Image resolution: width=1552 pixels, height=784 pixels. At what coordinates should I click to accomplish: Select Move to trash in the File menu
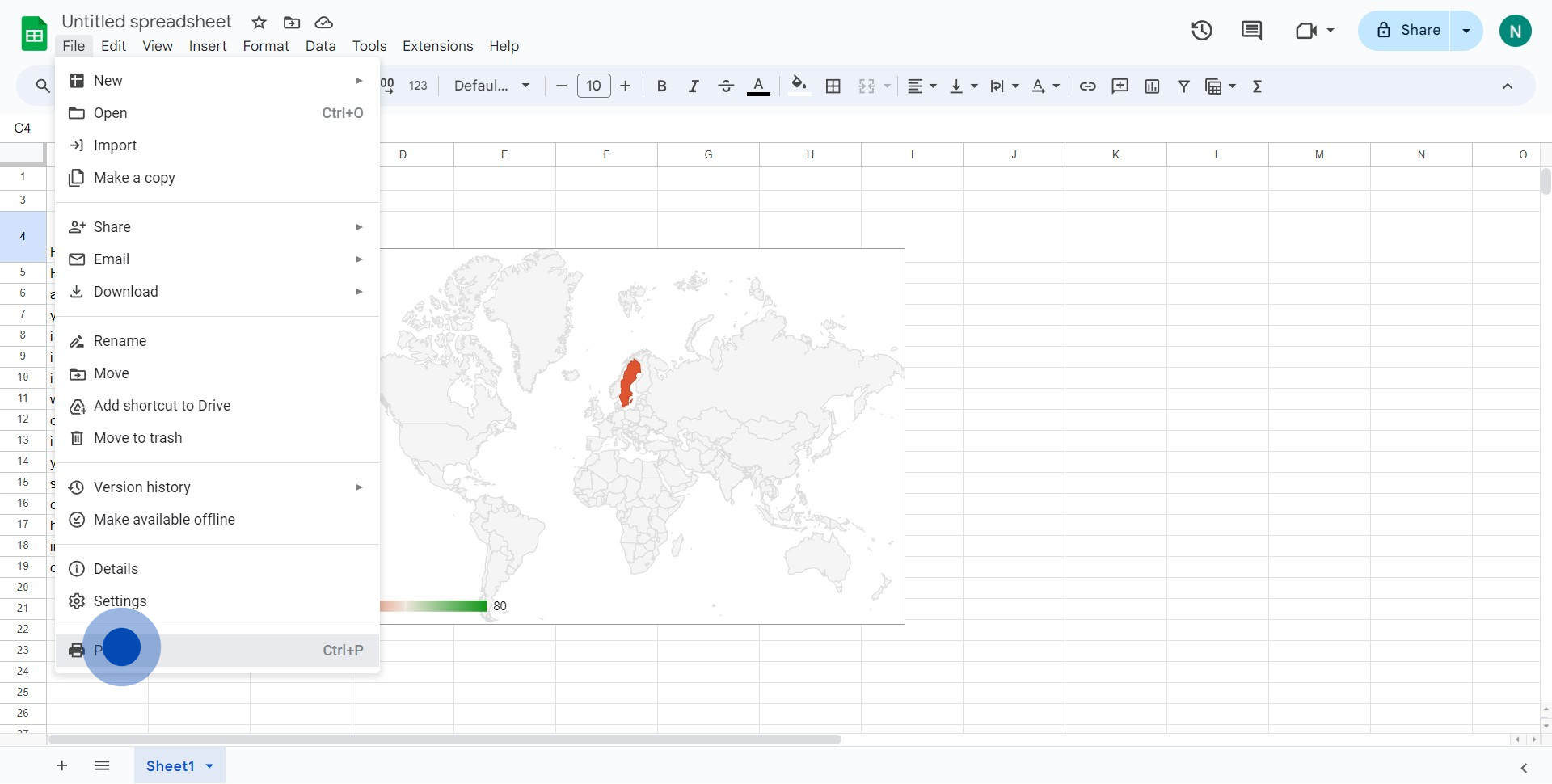(x=137, y=437)
